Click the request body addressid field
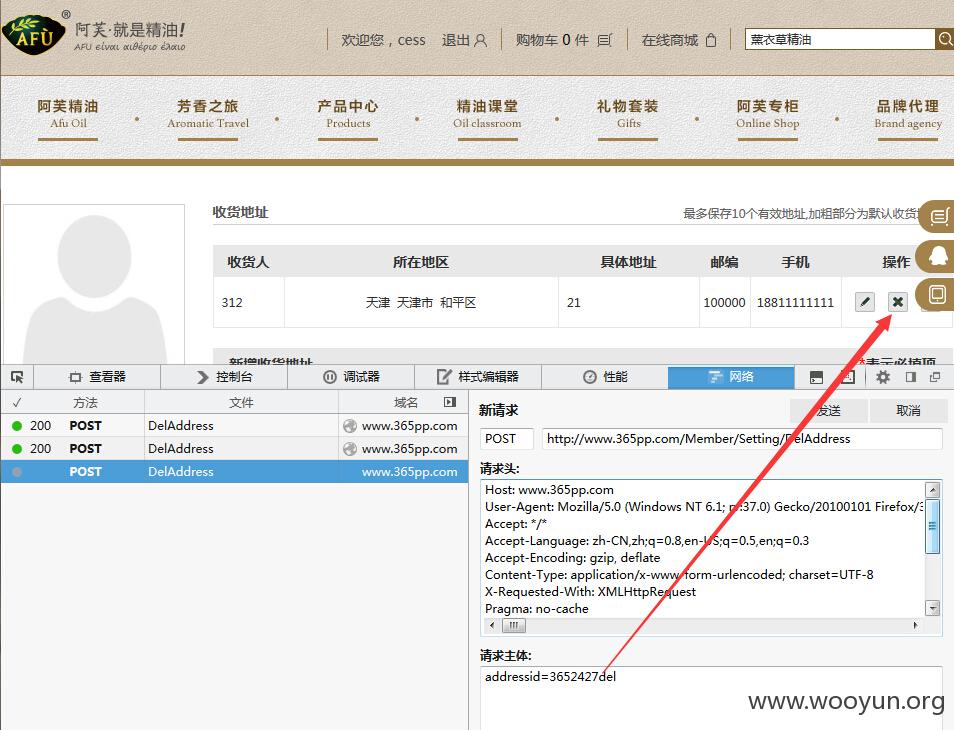This screenshot has height=730, width=954. [711, 698]
